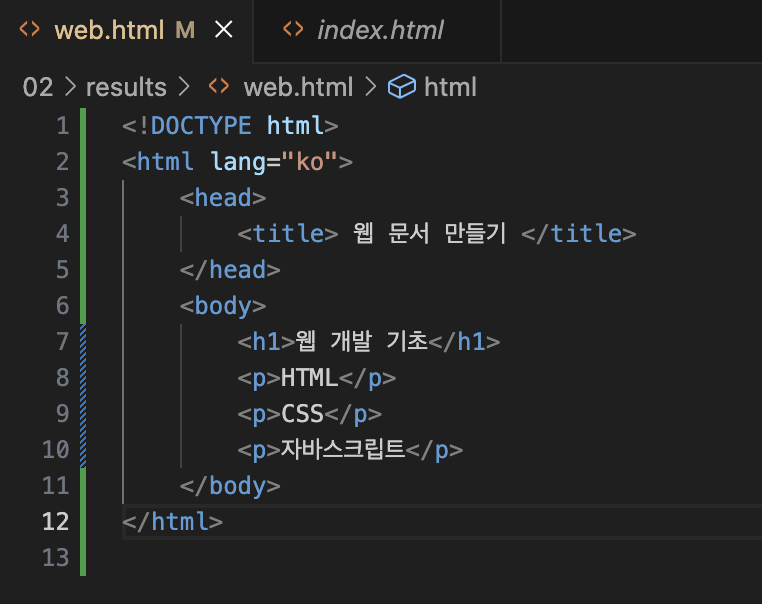Click the closing </head> tag
The height and width of the screenshot is (604, 762).
[x=230, y=270]
